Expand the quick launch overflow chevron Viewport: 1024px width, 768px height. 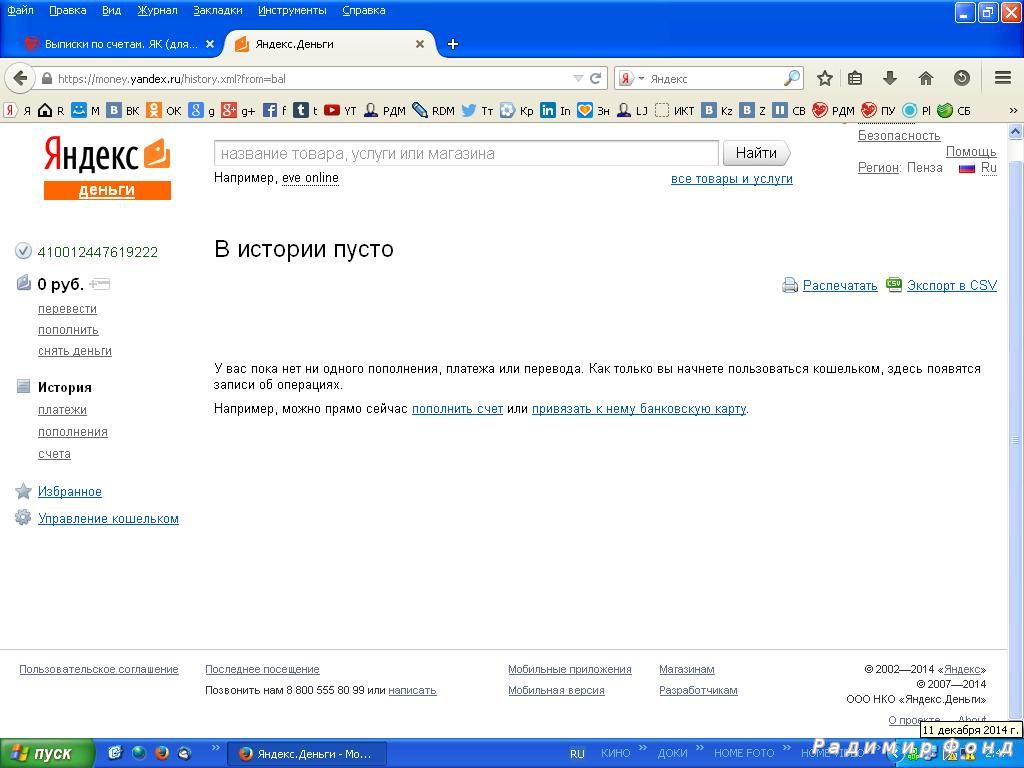pyautogui.click(x=216, y=747)
